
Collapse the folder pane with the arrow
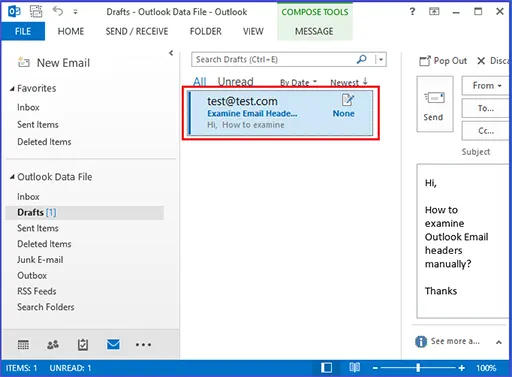coord(171,53)
